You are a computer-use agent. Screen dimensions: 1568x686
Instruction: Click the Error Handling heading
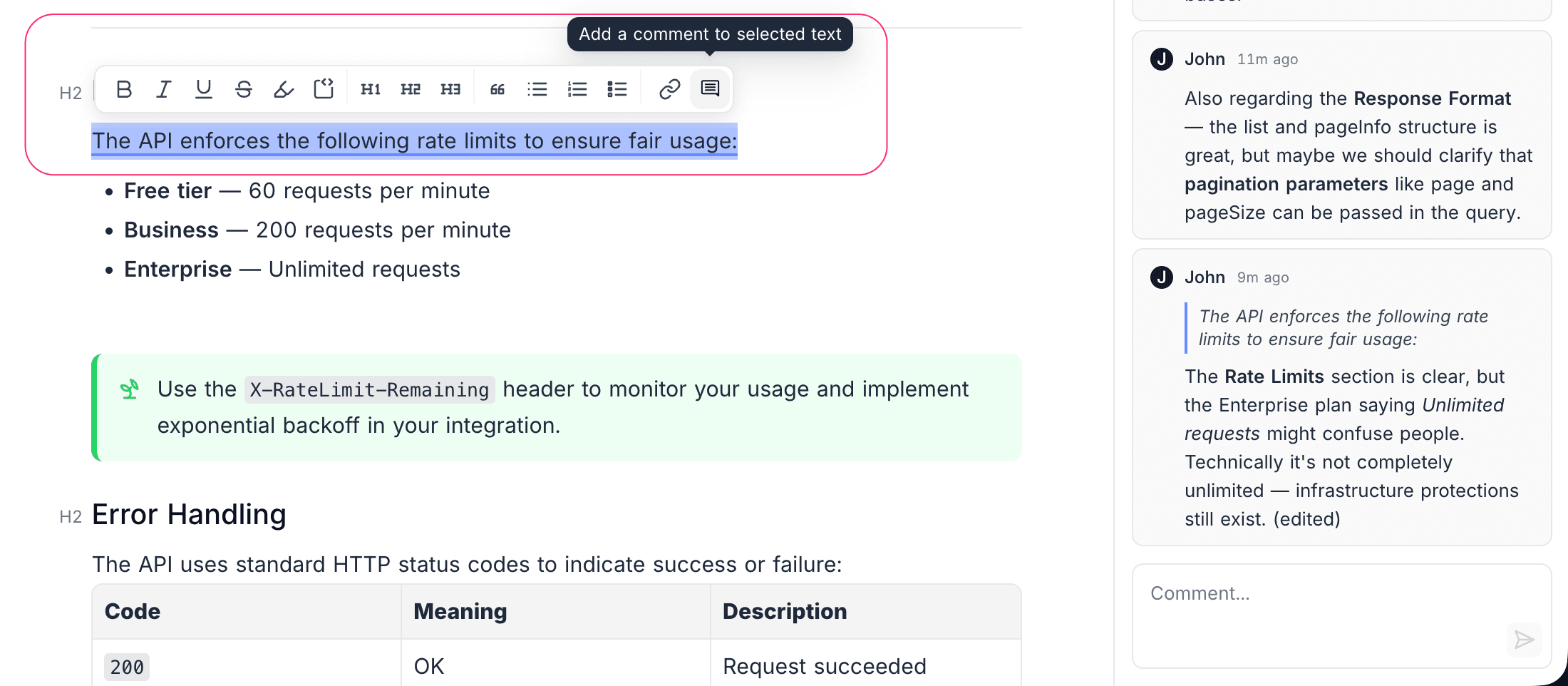click(189, 515)
